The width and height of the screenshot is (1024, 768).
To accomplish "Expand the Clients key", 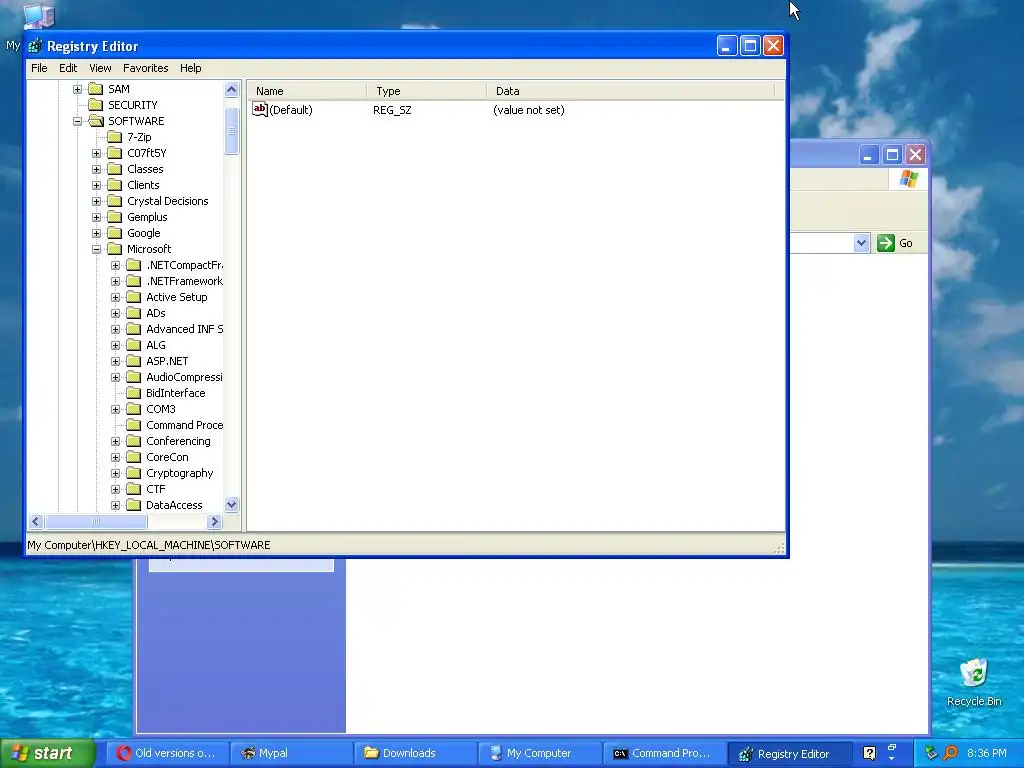I will 97,185.
